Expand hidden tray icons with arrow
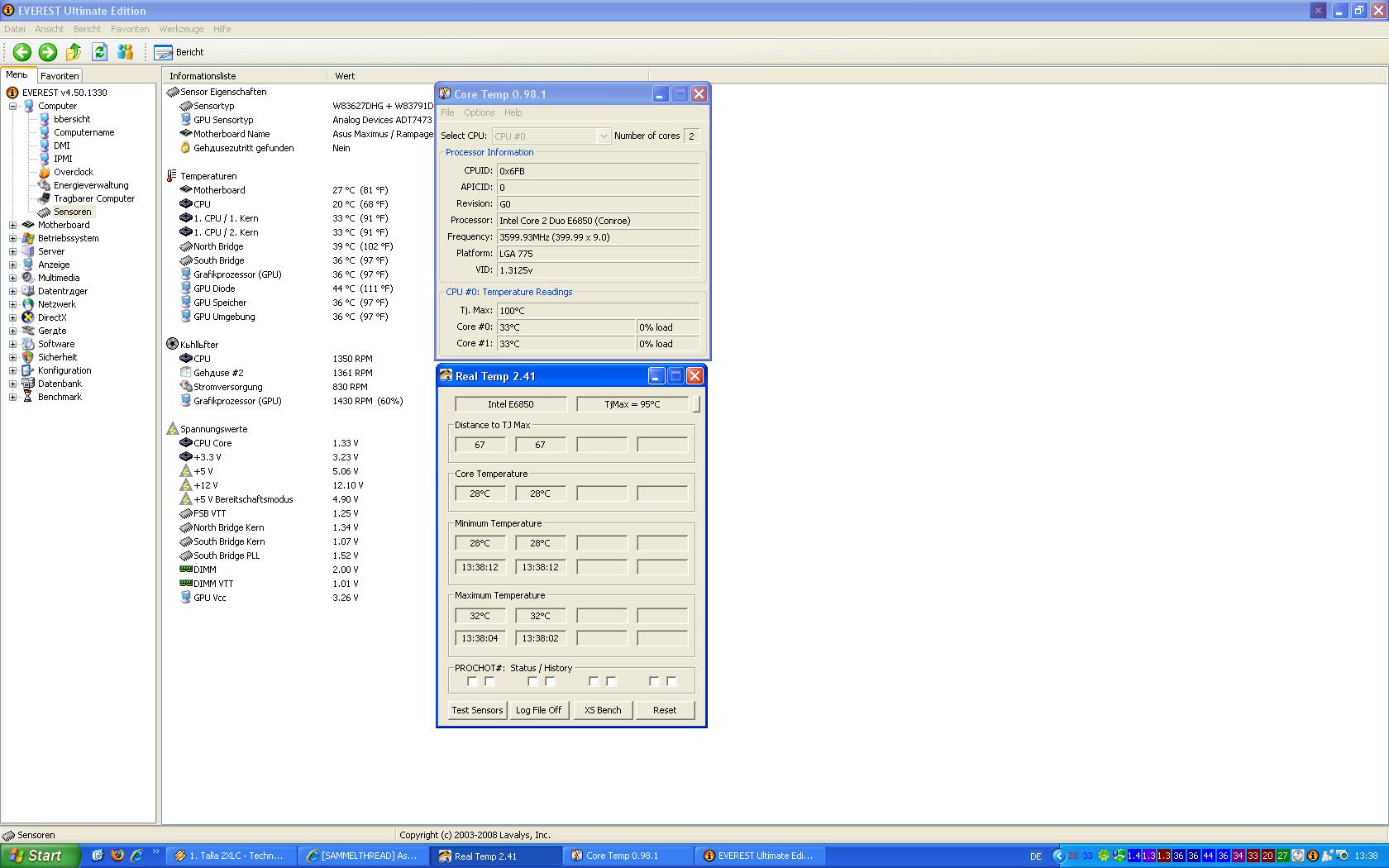 click(1058, 856)
